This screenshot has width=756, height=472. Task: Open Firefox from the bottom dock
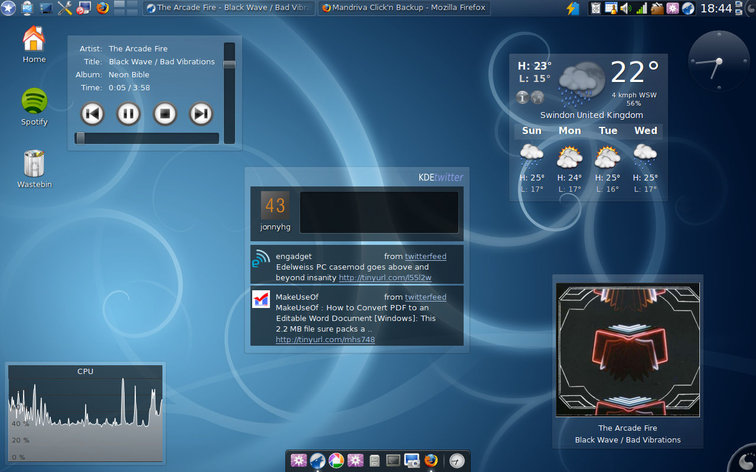(431, 460)
